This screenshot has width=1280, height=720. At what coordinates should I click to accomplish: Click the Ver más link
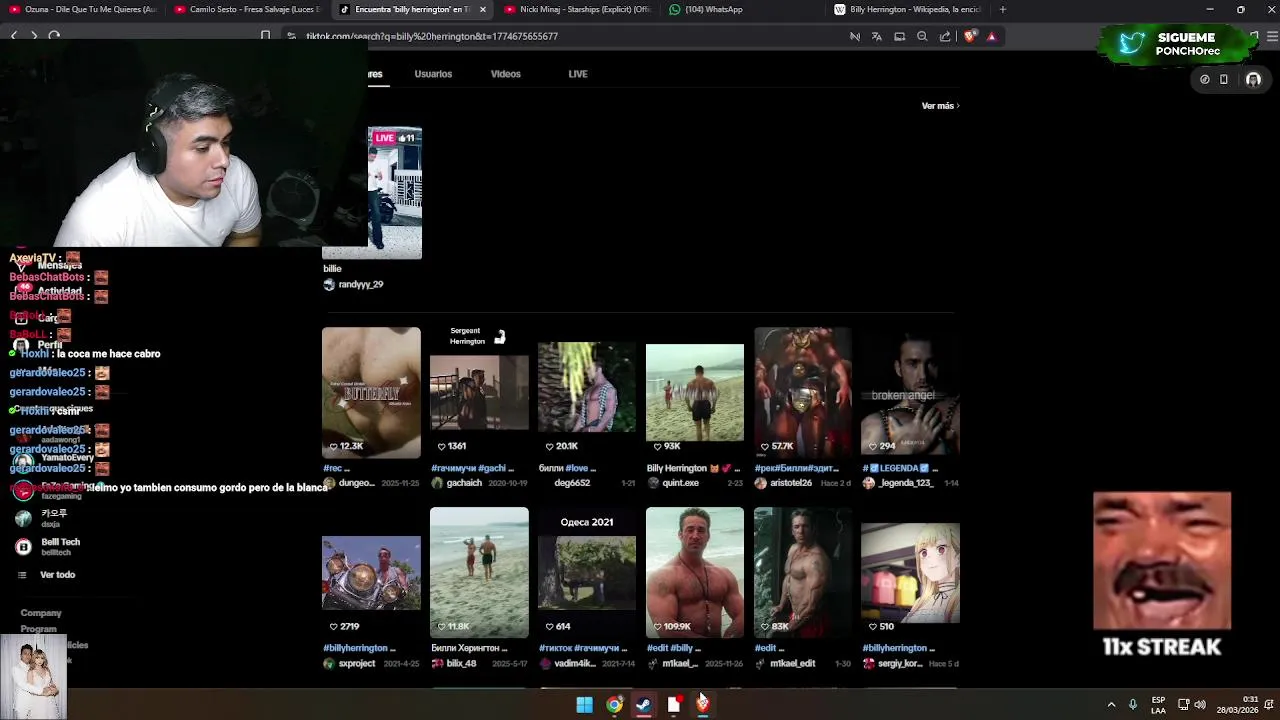940,106
